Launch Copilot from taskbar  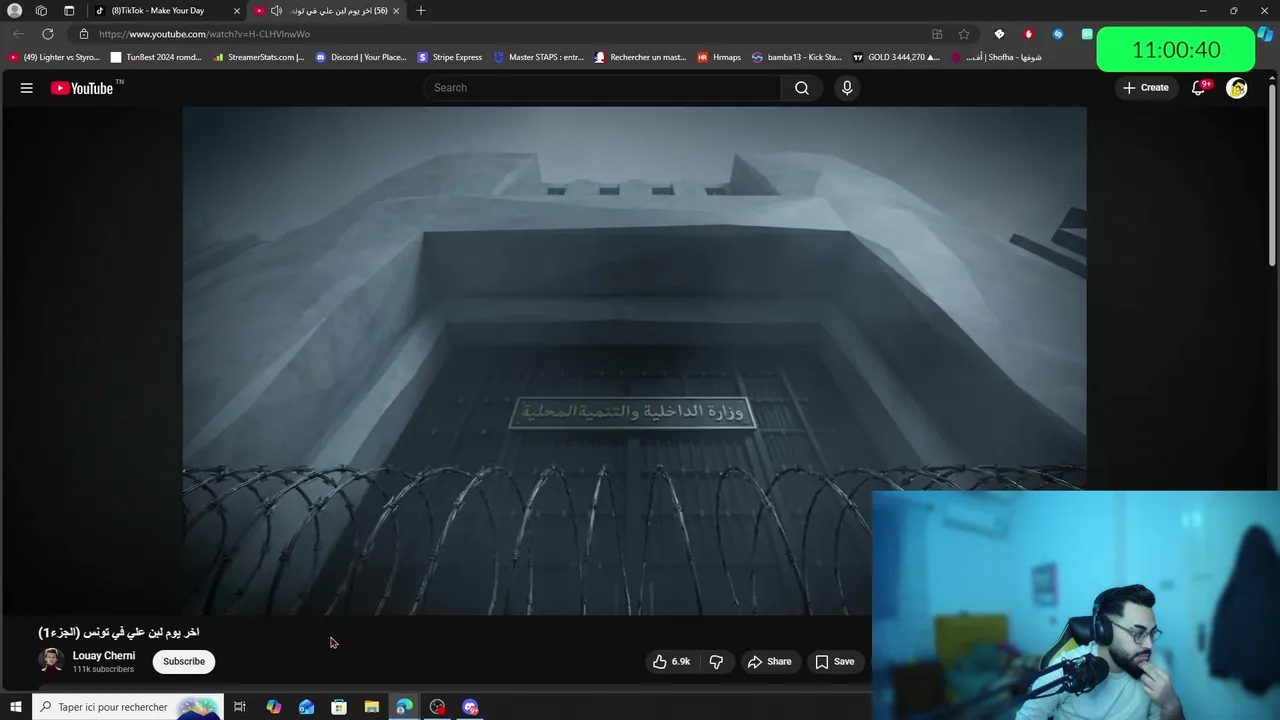pos(273,707)
